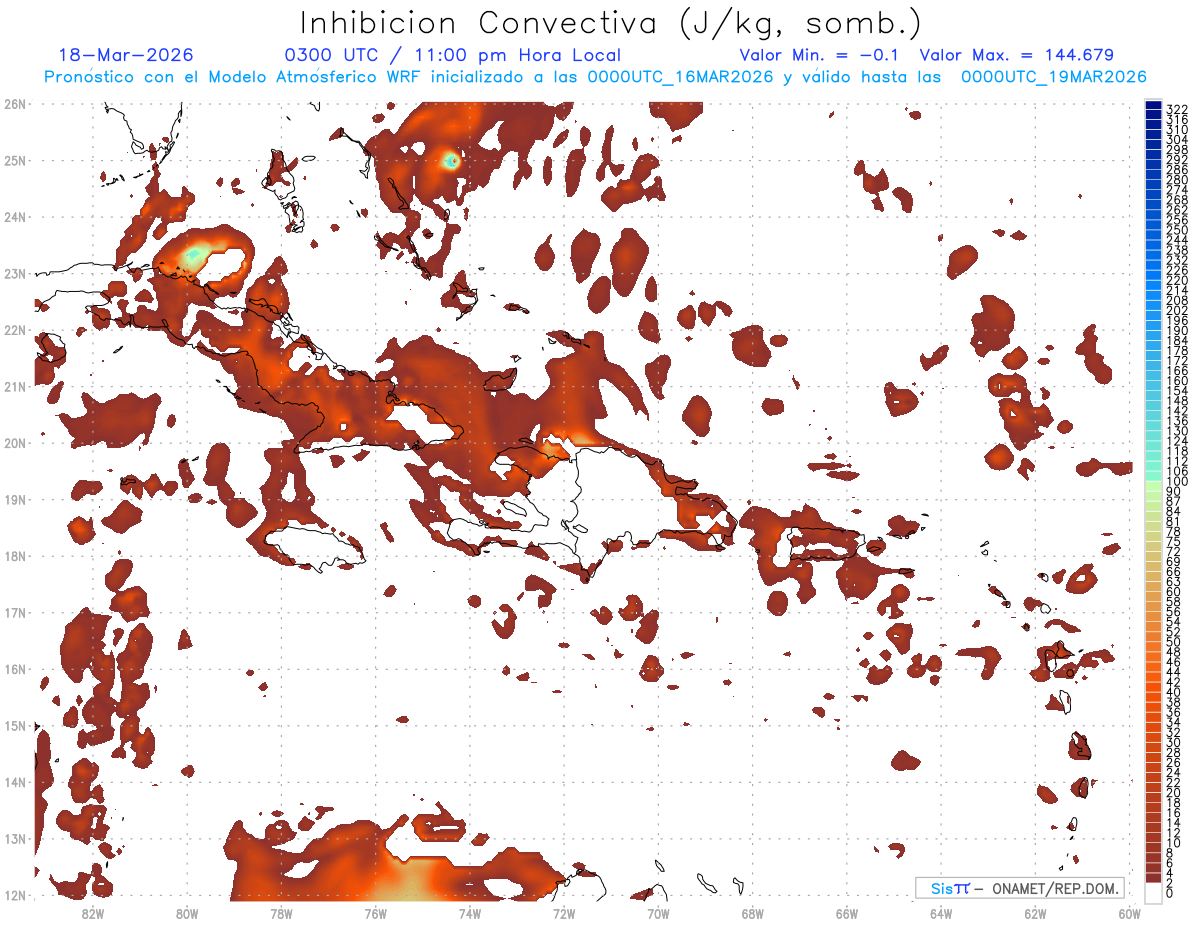Screen dimensions: 1200x927
Task: Click the 14N latitude label
Action: (x=14, y=782)
